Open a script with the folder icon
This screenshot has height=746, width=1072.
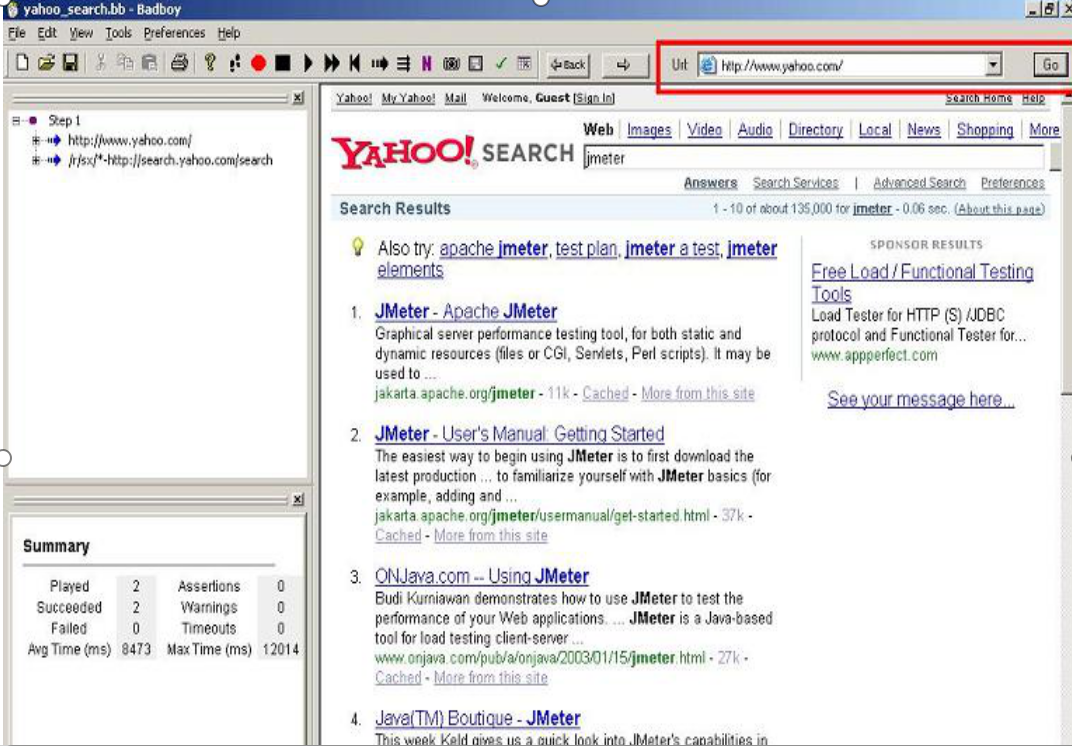(46, 63)
